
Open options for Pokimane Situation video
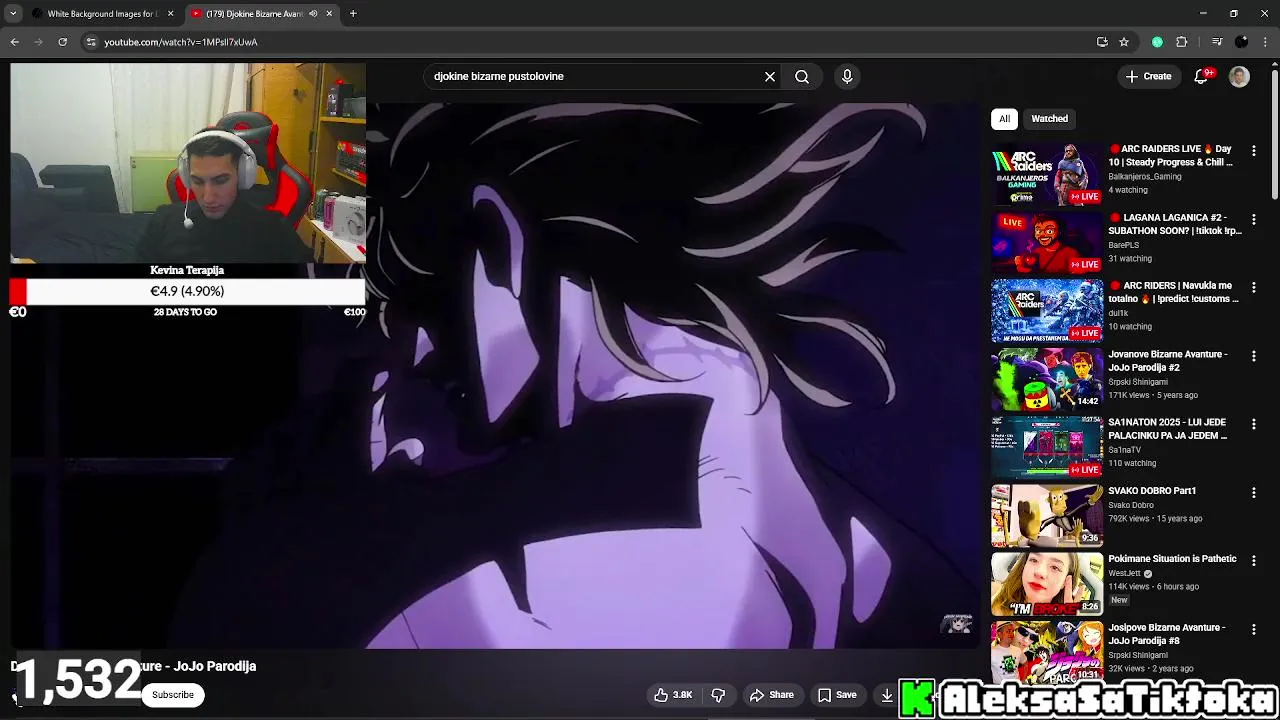tap(1254, 560)
